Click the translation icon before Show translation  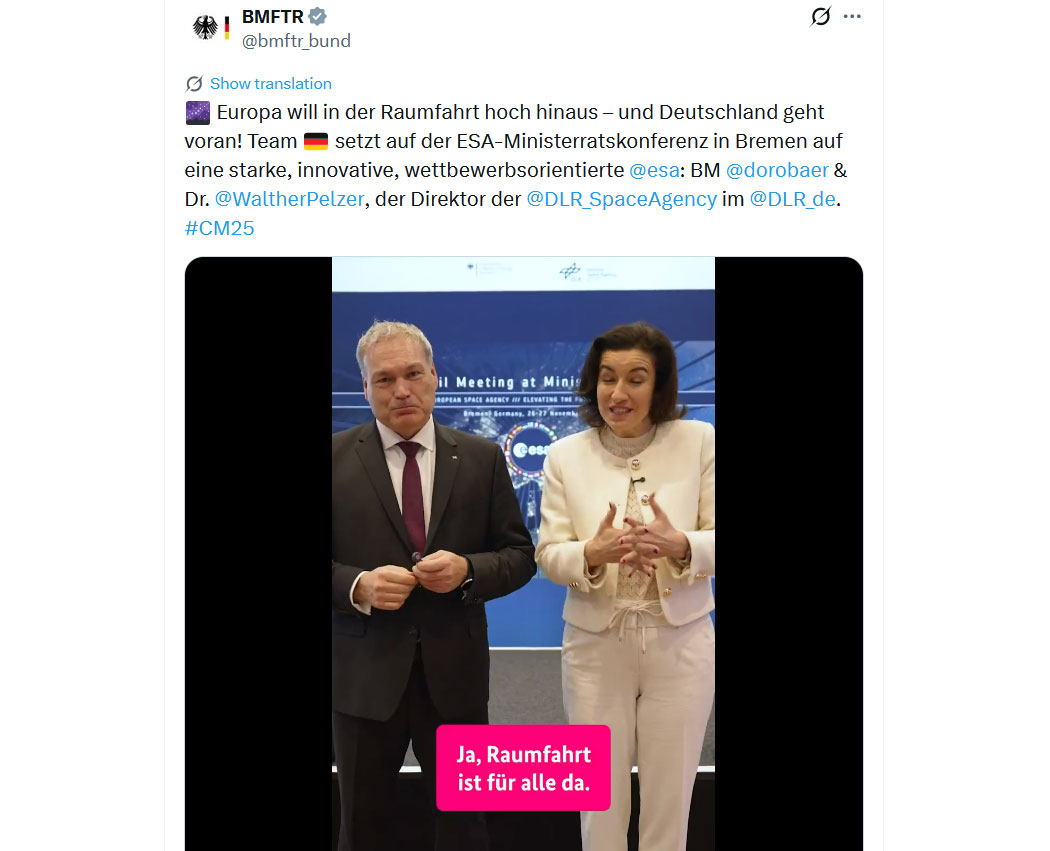(194, 84)
